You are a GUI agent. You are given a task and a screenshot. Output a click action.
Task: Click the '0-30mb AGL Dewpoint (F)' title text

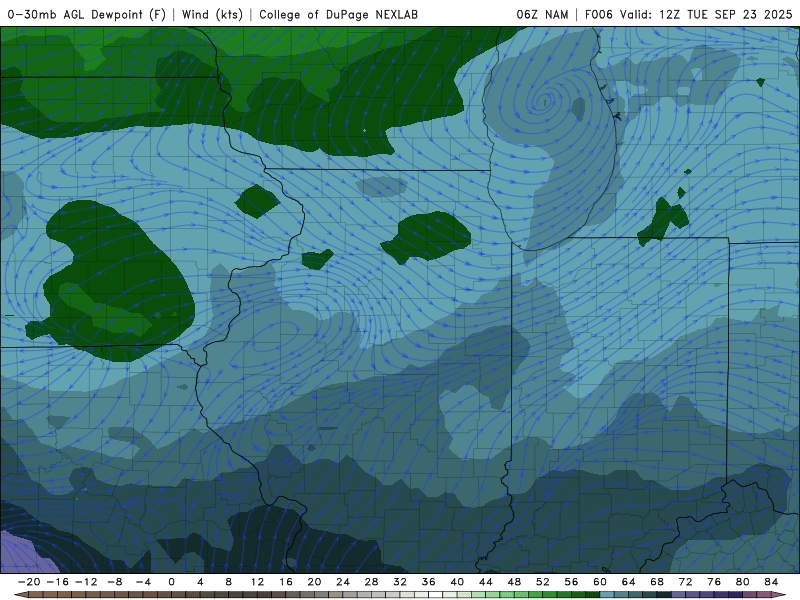(86, 14)
